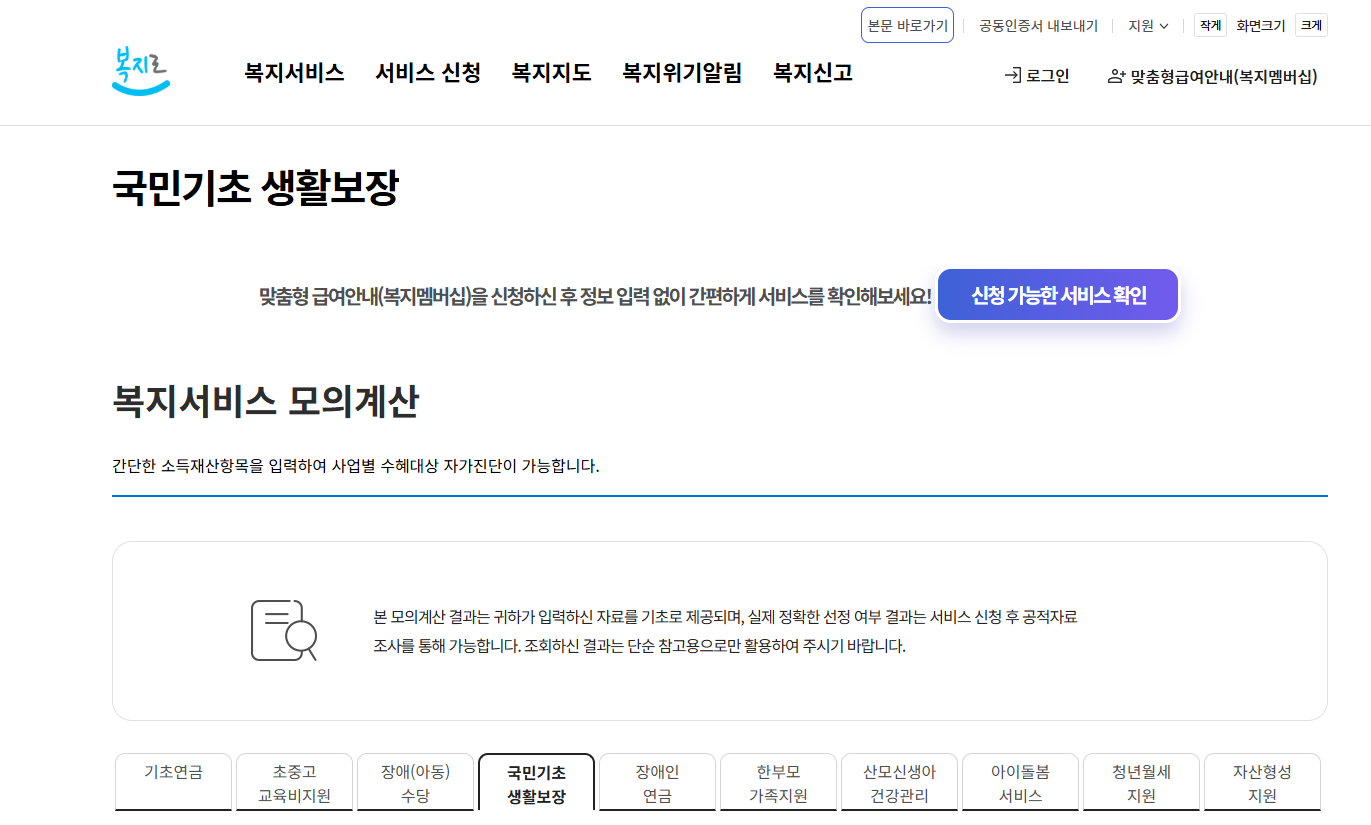Switch to the 장애인 연금 tab
Screen dimensions: 1371x825
pyautogui.click(x=656, y=781)
